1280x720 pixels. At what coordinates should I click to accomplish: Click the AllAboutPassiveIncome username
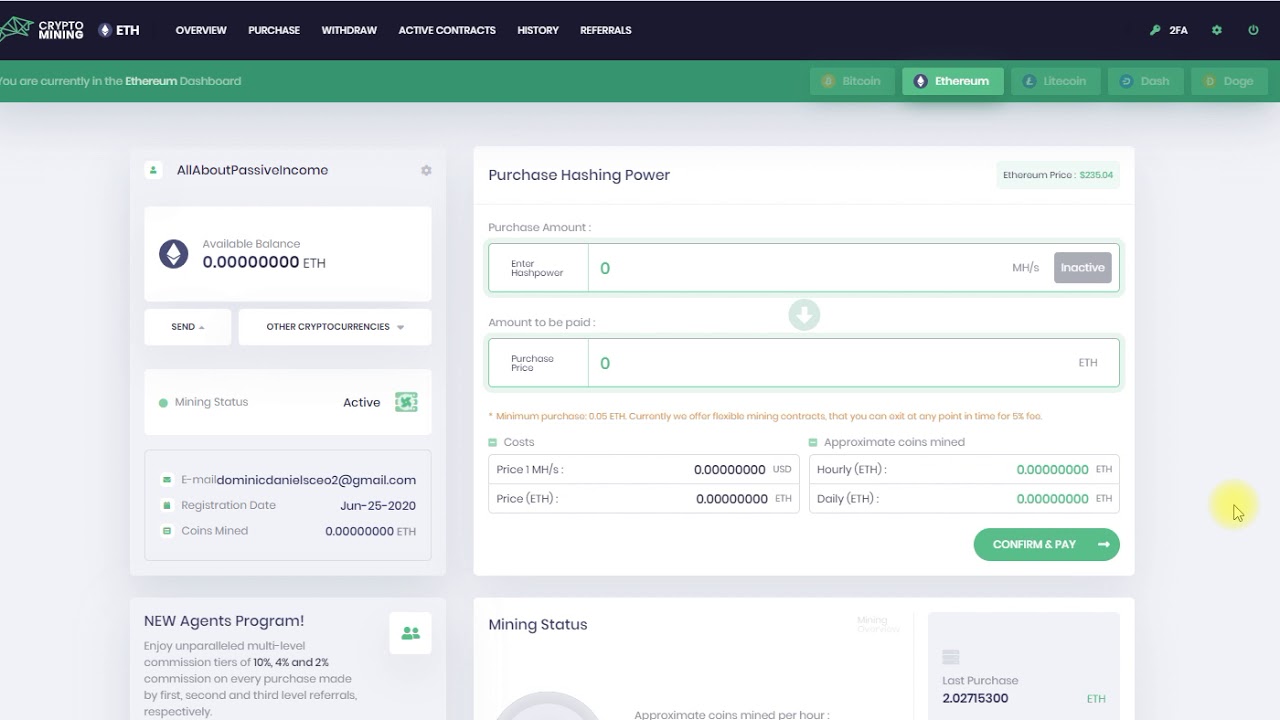coord(252,170)
